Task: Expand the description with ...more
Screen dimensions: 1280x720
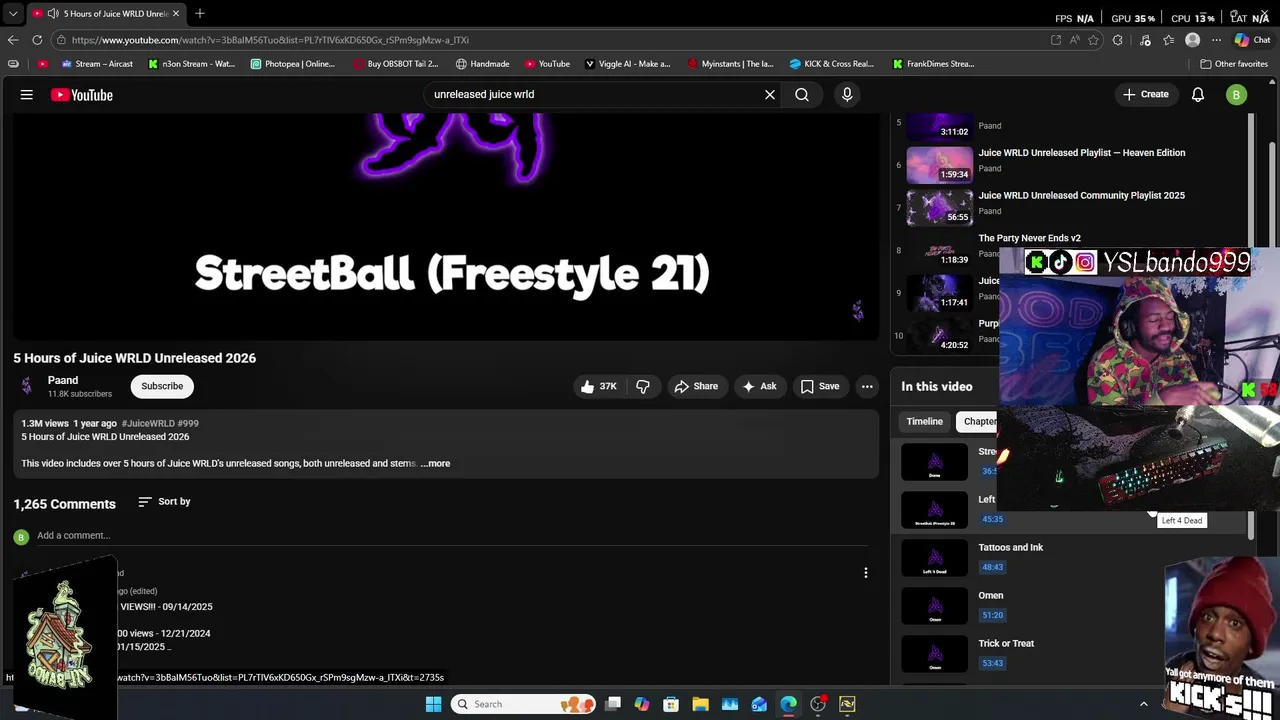Action: click(x=436, y=464)
